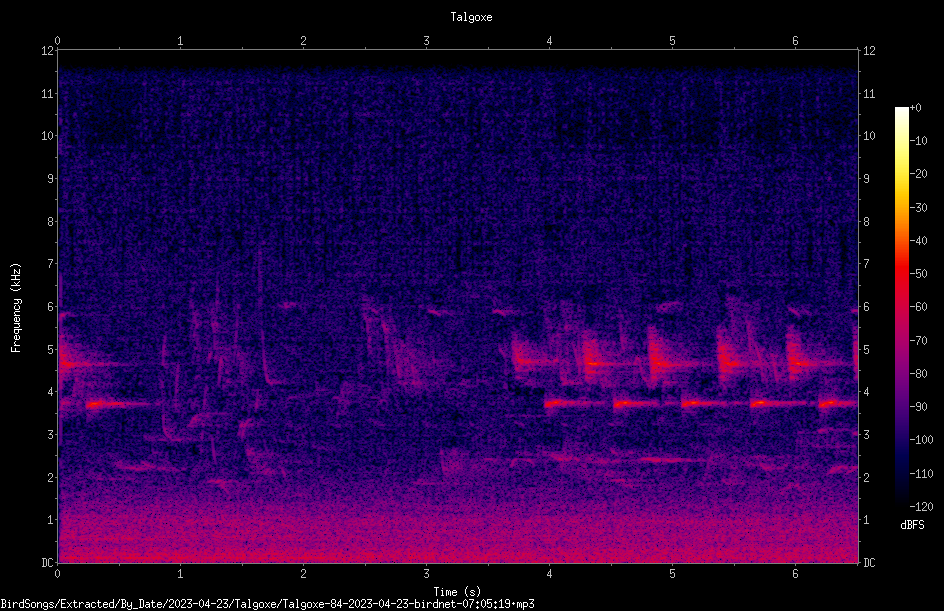Click the -90 label on dBFS colorbar
This screenshot has height=611, width=944.
click(919, 407)
